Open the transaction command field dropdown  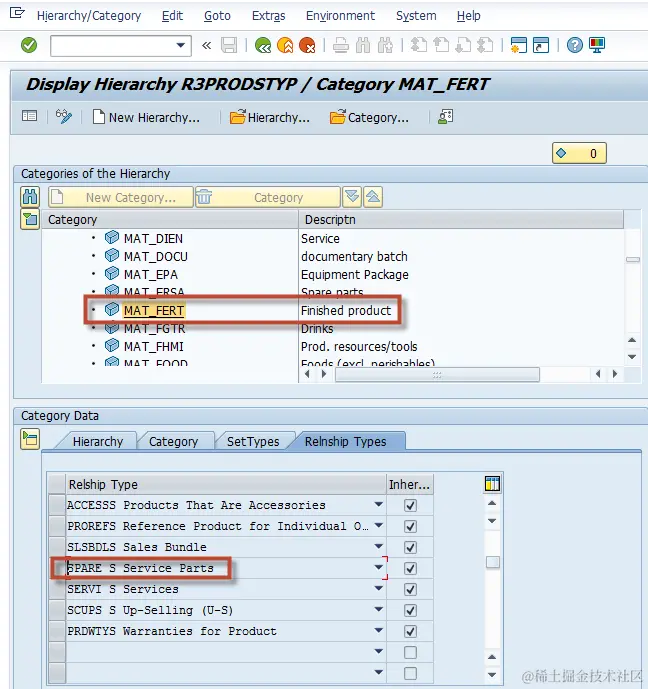pos(180,45)
